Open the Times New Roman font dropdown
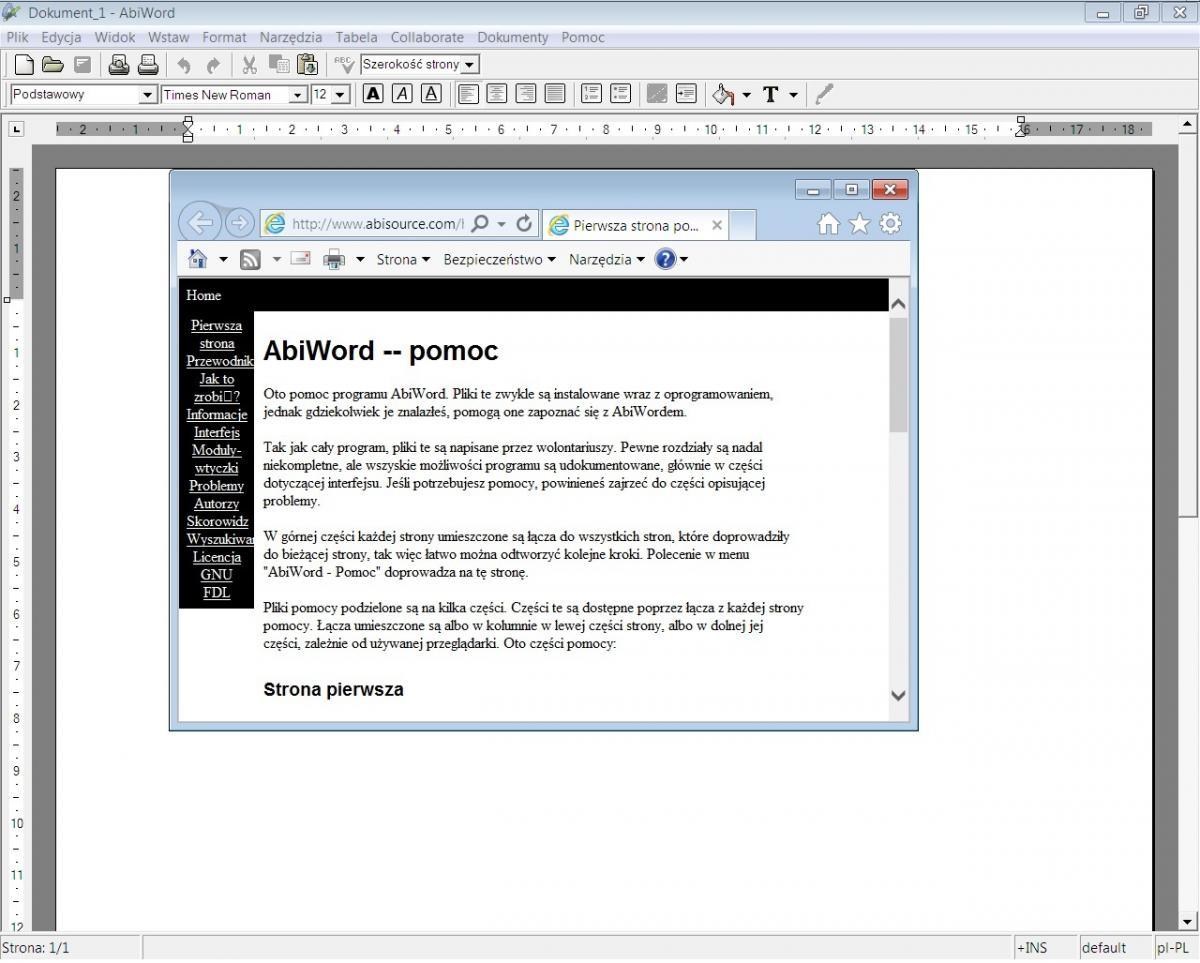The height and width of the screenshot is (963, 1200). (x=297, y=95)
